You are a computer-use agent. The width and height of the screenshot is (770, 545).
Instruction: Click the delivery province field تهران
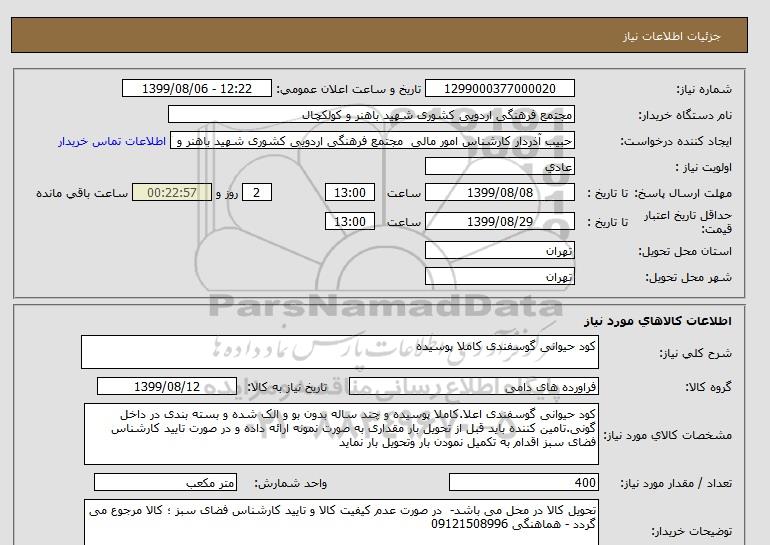click(x=499, y=250)
